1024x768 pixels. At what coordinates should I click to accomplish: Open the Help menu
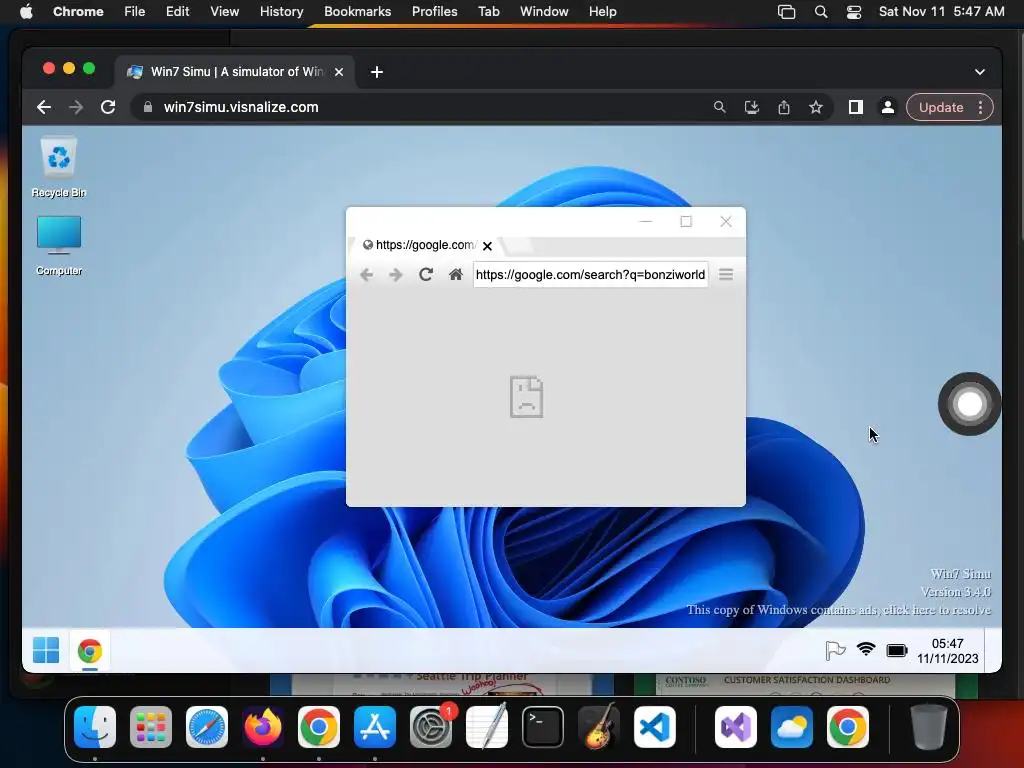pos(602,12)
